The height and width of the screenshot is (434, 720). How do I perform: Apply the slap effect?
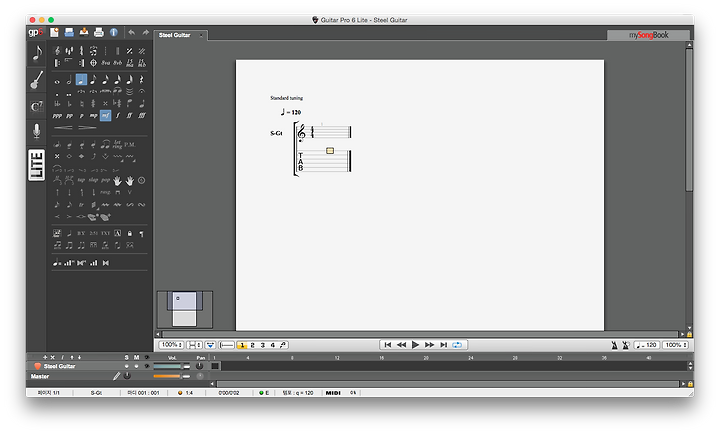tap(93, 180)
